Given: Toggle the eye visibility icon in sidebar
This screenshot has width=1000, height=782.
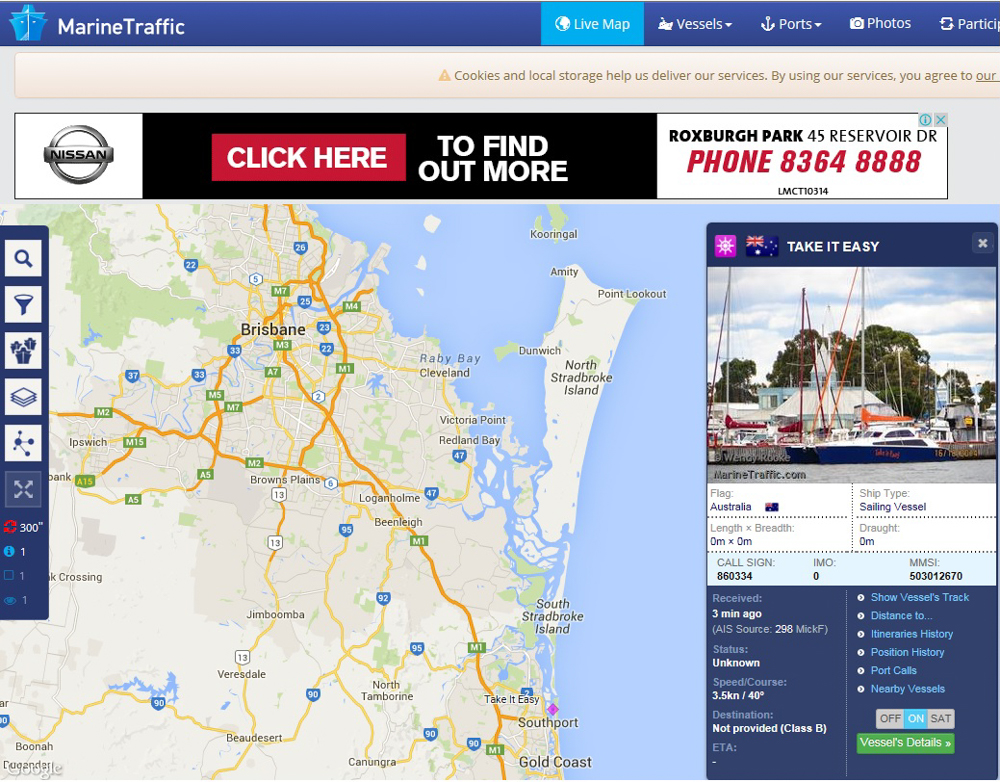Looking at the screenshot, I should tap(10, 600).
